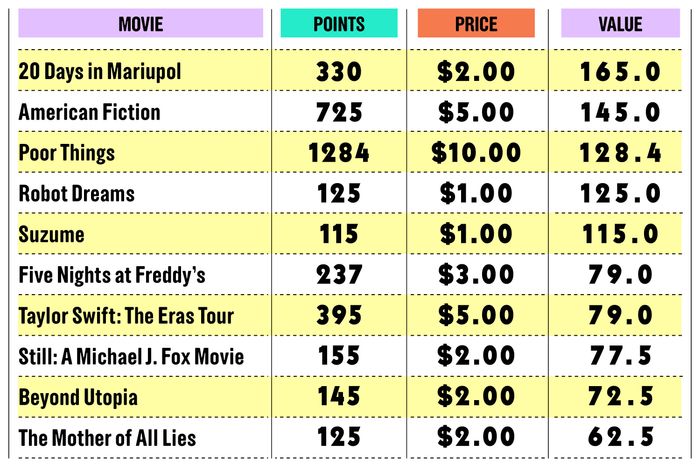Click the 165.0 value cell
Screen dimensions: 700x467
pyautogui.click(x=621, y=71)
